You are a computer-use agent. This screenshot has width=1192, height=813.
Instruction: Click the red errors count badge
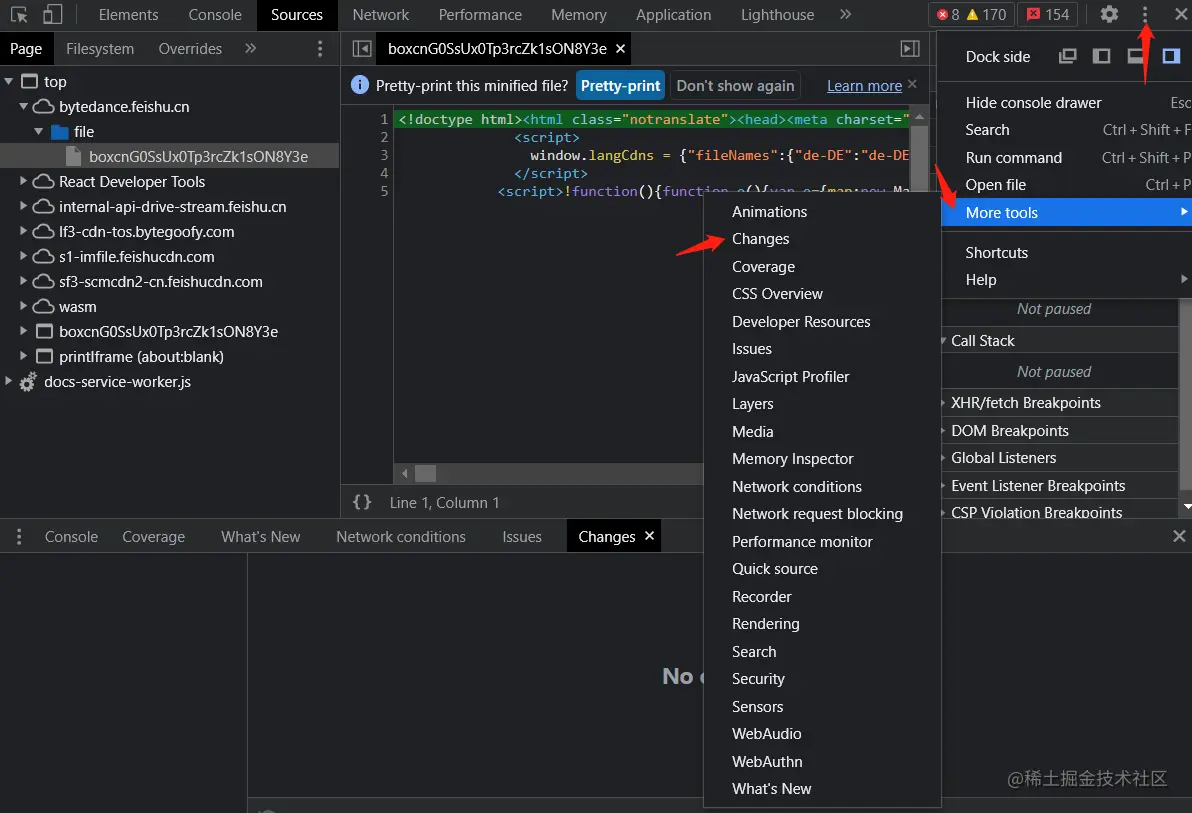[948, 14]
